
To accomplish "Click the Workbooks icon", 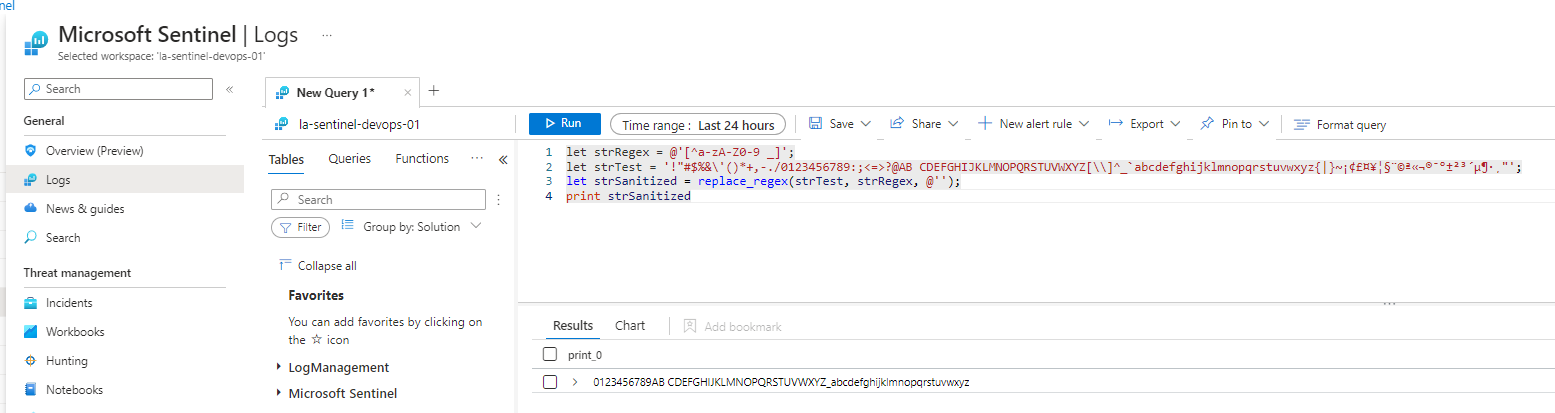I will click(x=31, y=332).
